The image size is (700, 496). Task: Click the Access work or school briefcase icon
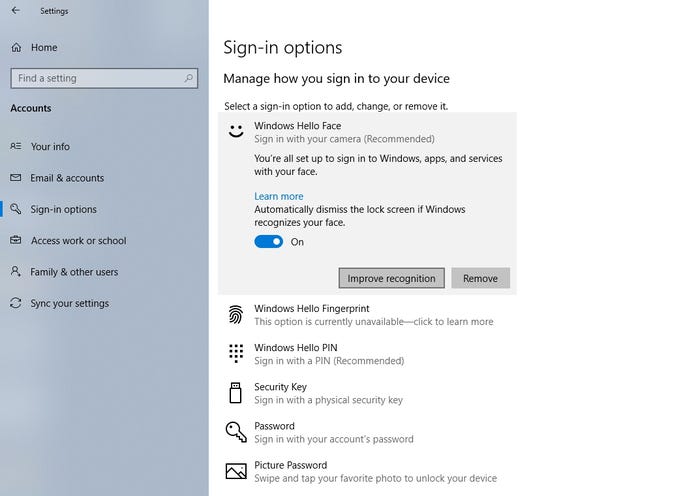16,240
